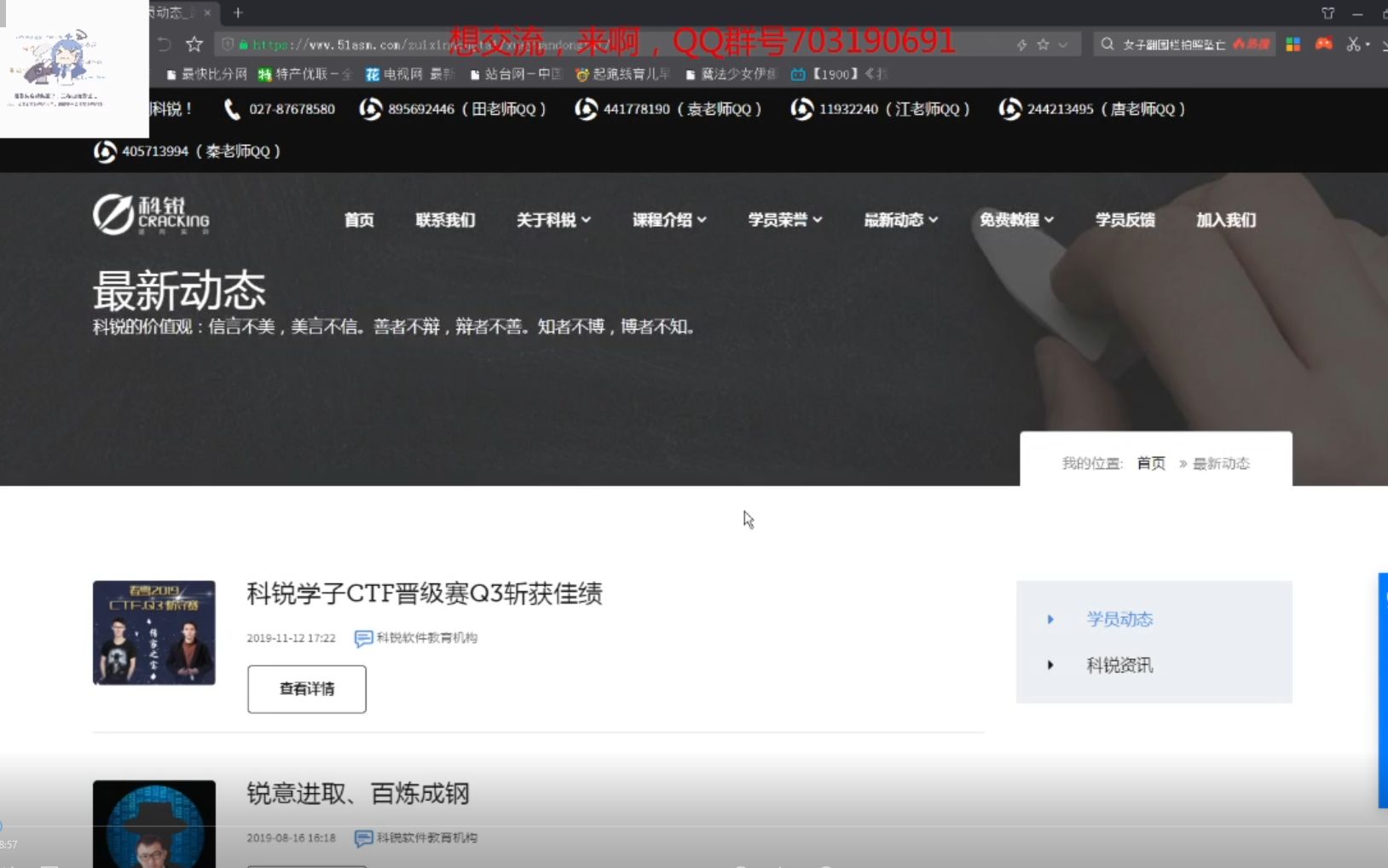The image size is (1388, 868).
Task: Open the hacker thumbnail of 锐意进取 article
Action: (x=154, y=824)
